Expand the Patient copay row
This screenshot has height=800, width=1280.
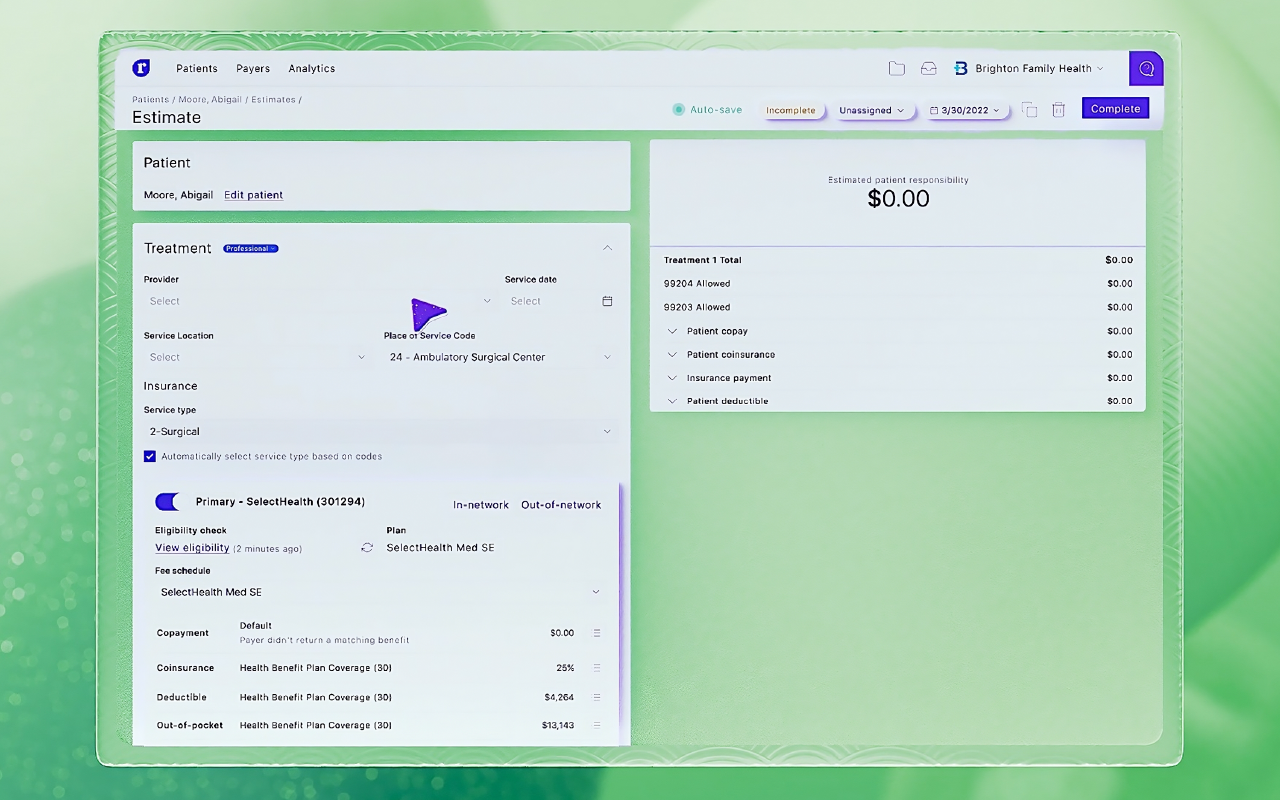pyautogui.click(x=672, y=331)
